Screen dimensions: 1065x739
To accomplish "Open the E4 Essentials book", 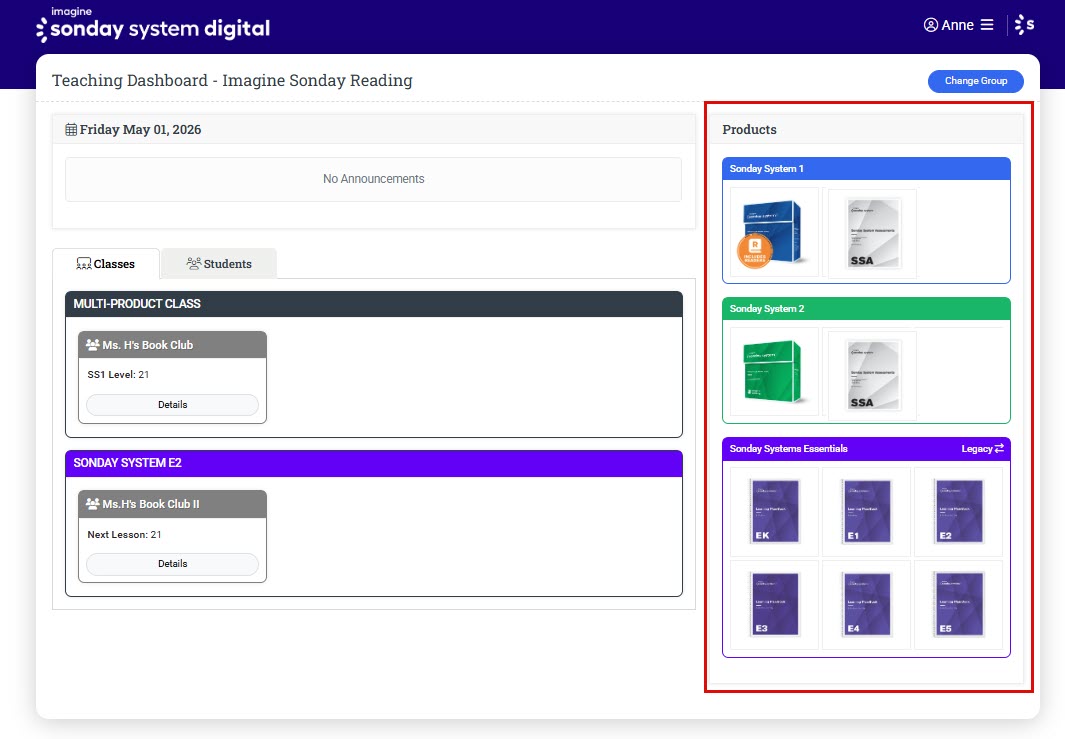I will (x=866, y=604).
